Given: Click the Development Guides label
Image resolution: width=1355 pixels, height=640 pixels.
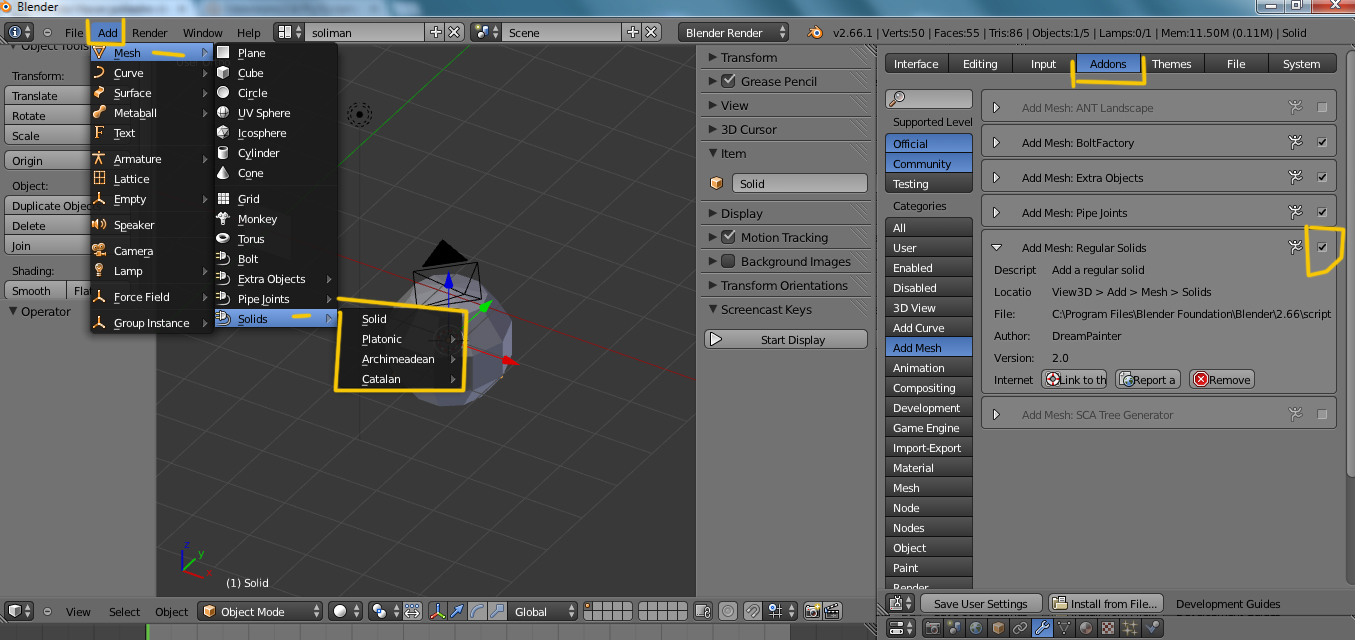Looking at the screenshot, I should pos(1228,604).
